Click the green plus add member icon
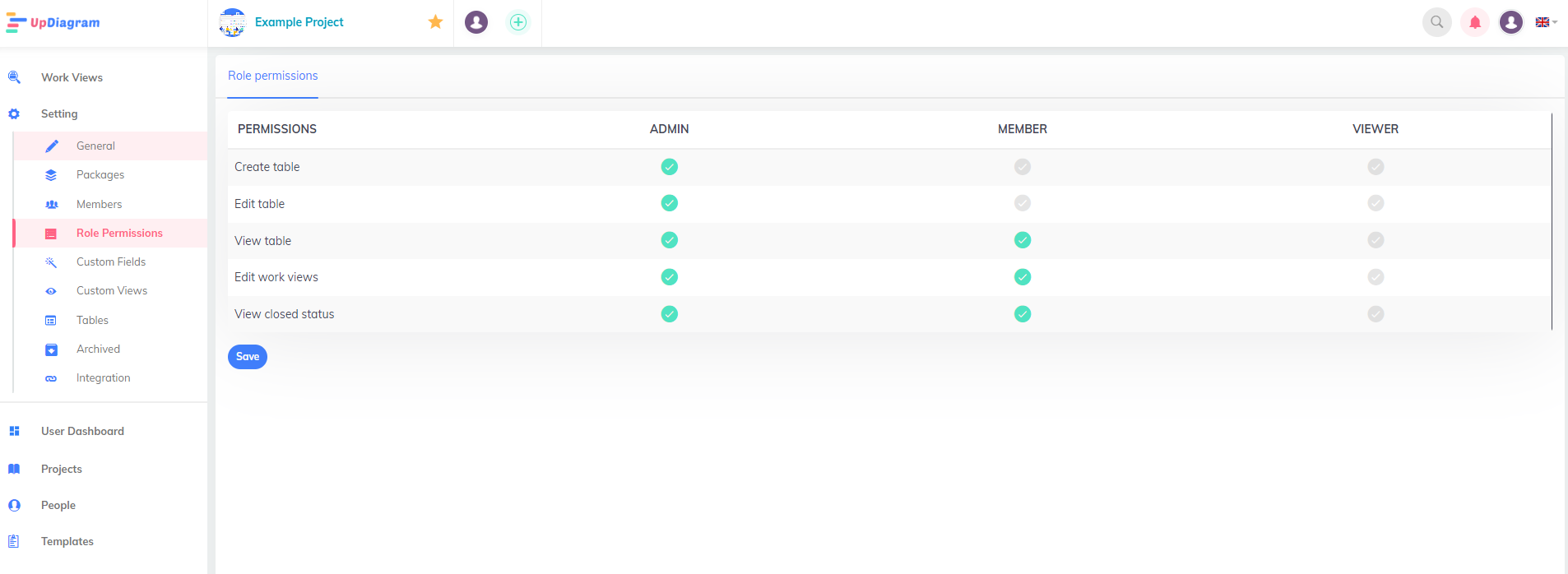The width and height of the screenshot is (1568, 574). click(x=517, y=22)
